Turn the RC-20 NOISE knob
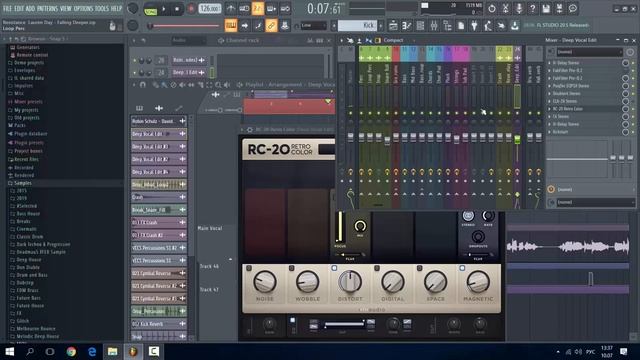The image size is (640, 360). [x=265, y=282]
